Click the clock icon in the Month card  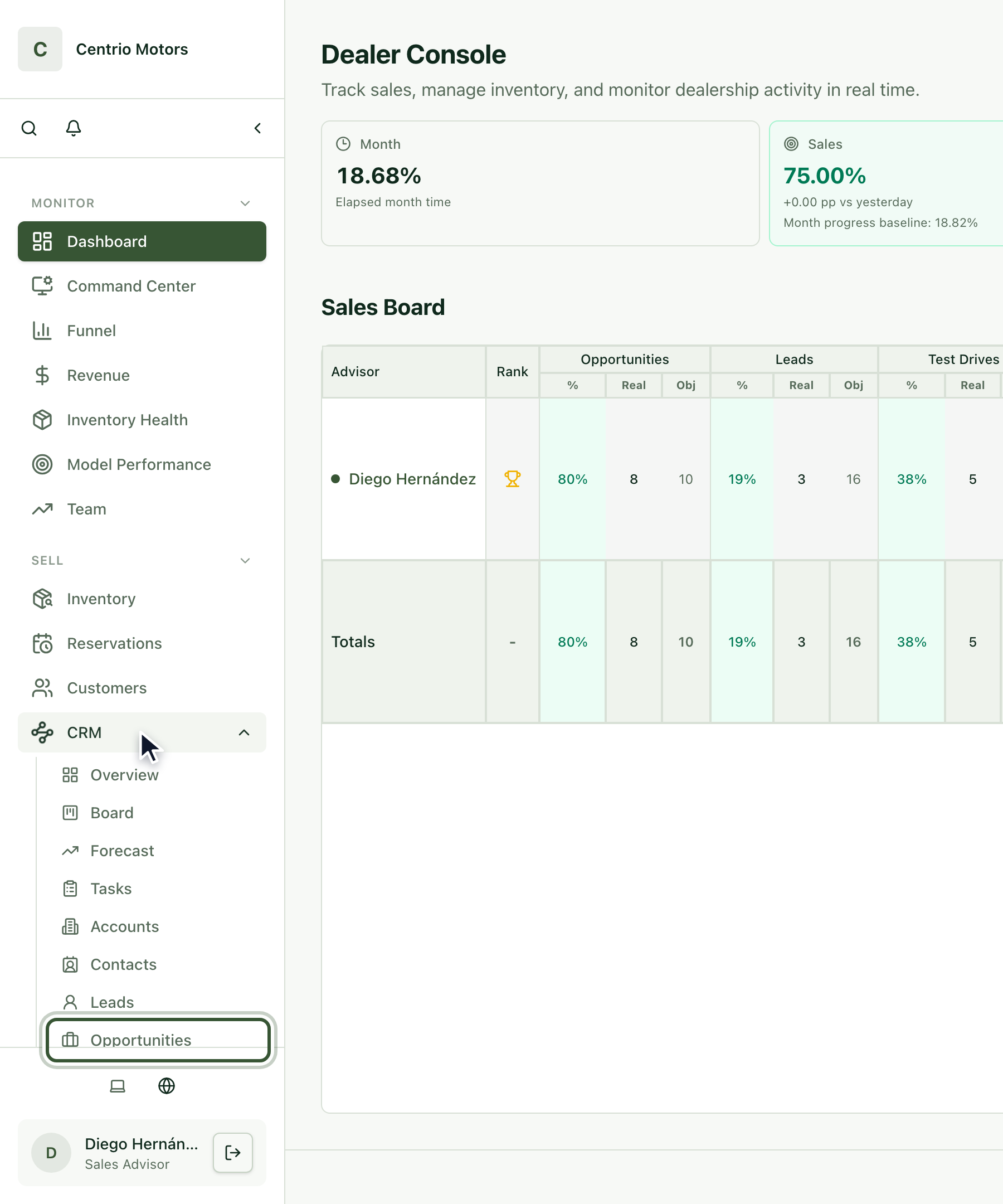tap(343, 144)
